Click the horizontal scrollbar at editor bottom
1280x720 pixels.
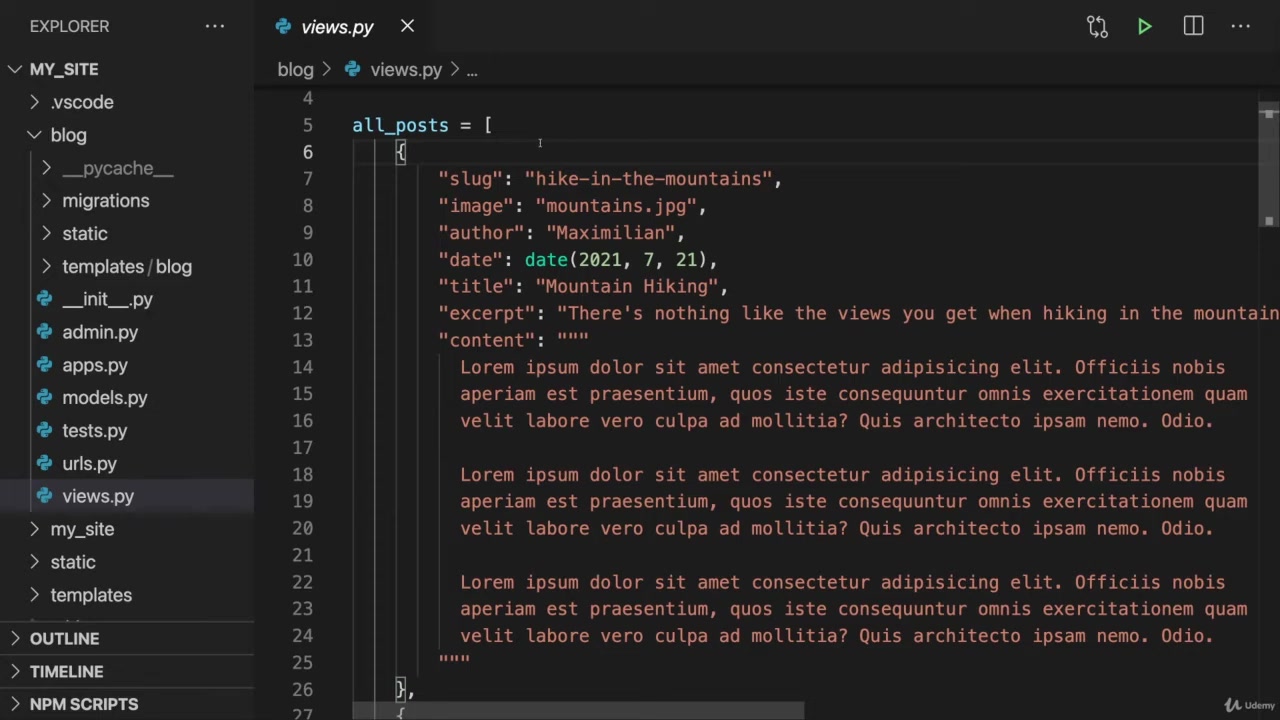click(578, 711)
